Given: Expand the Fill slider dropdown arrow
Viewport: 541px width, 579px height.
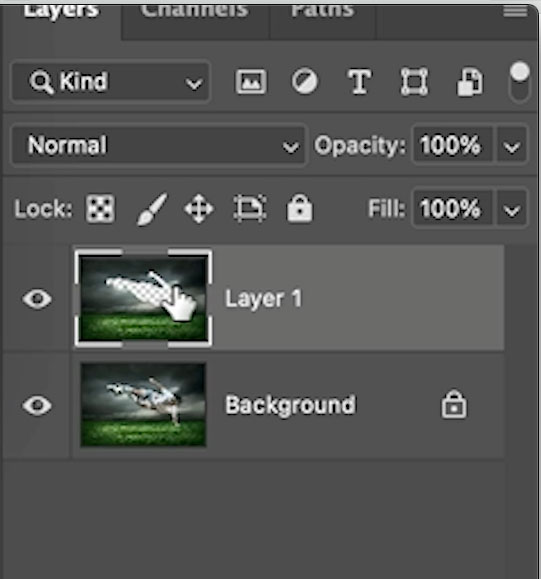Looking at the screenshot, I should 512,209.
